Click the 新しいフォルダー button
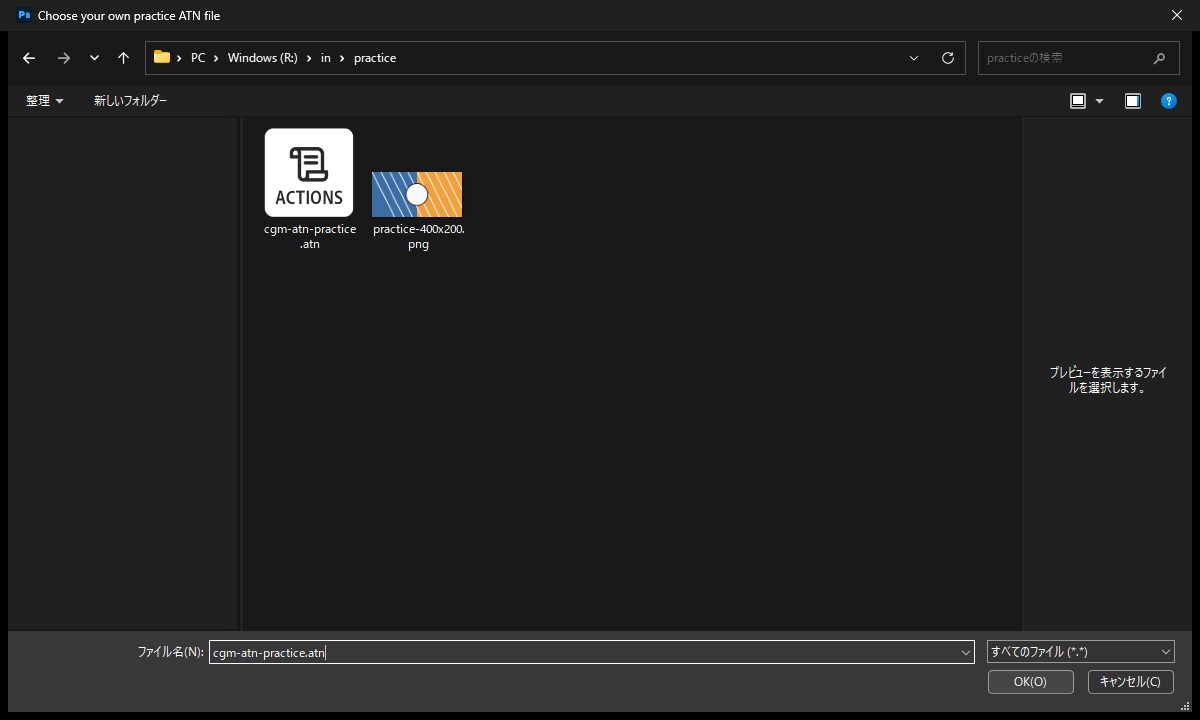This screenshot has height=720, width=1200. [x=131, y=101]
